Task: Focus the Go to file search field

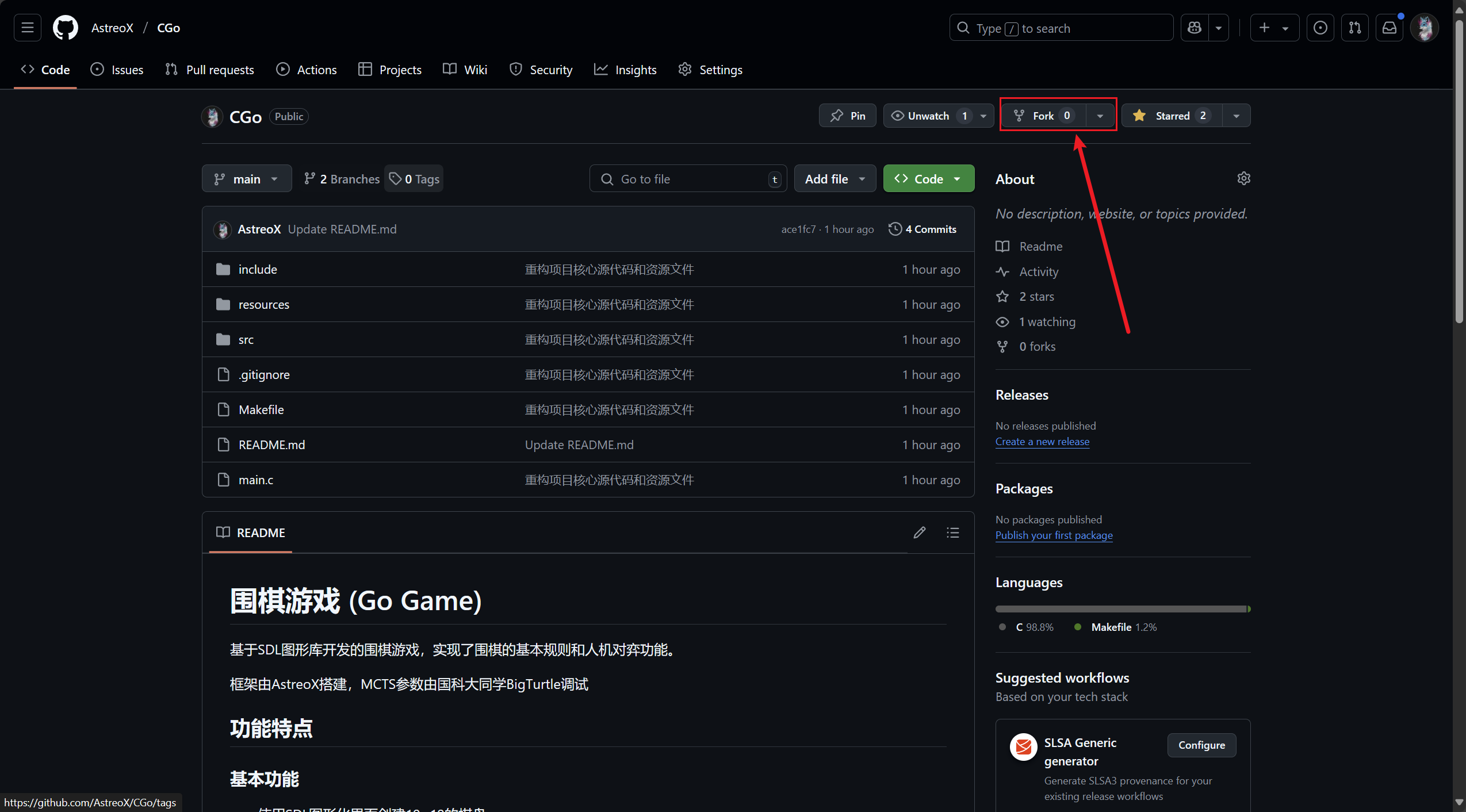Action: (688, 179)
